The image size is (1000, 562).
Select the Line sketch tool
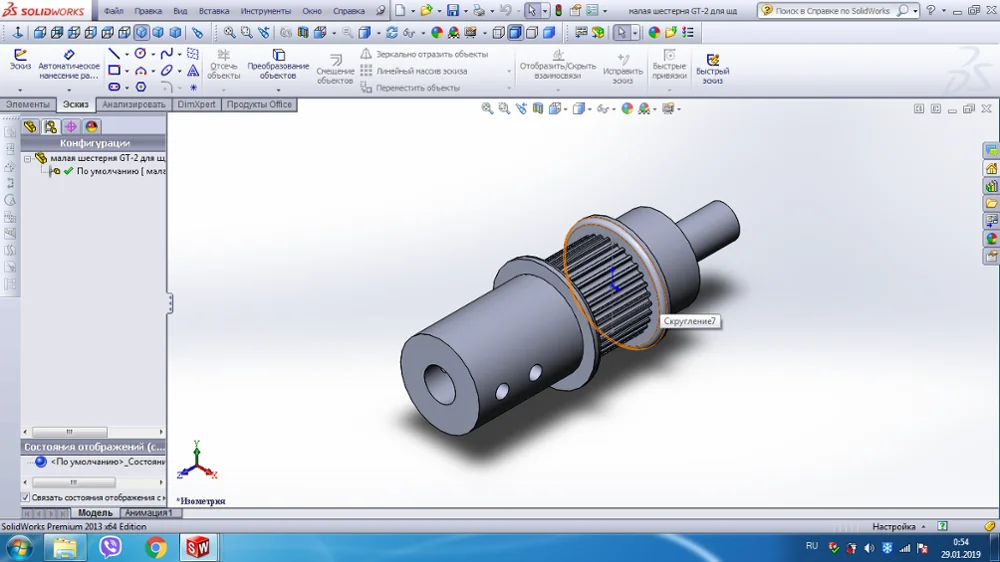coord(114,54)
